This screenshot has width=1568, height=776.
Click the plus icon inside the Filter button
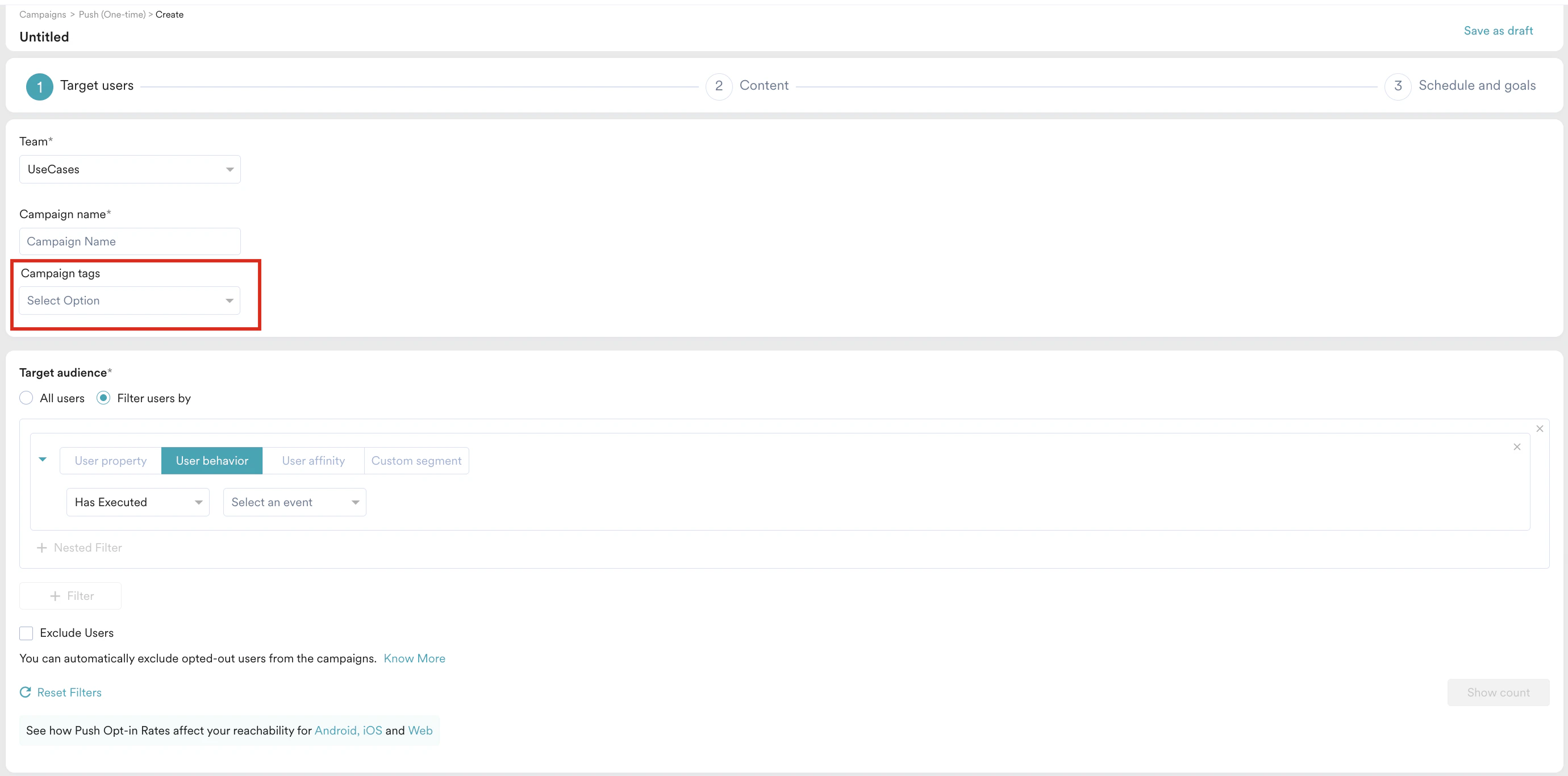[x=56, y=596]
